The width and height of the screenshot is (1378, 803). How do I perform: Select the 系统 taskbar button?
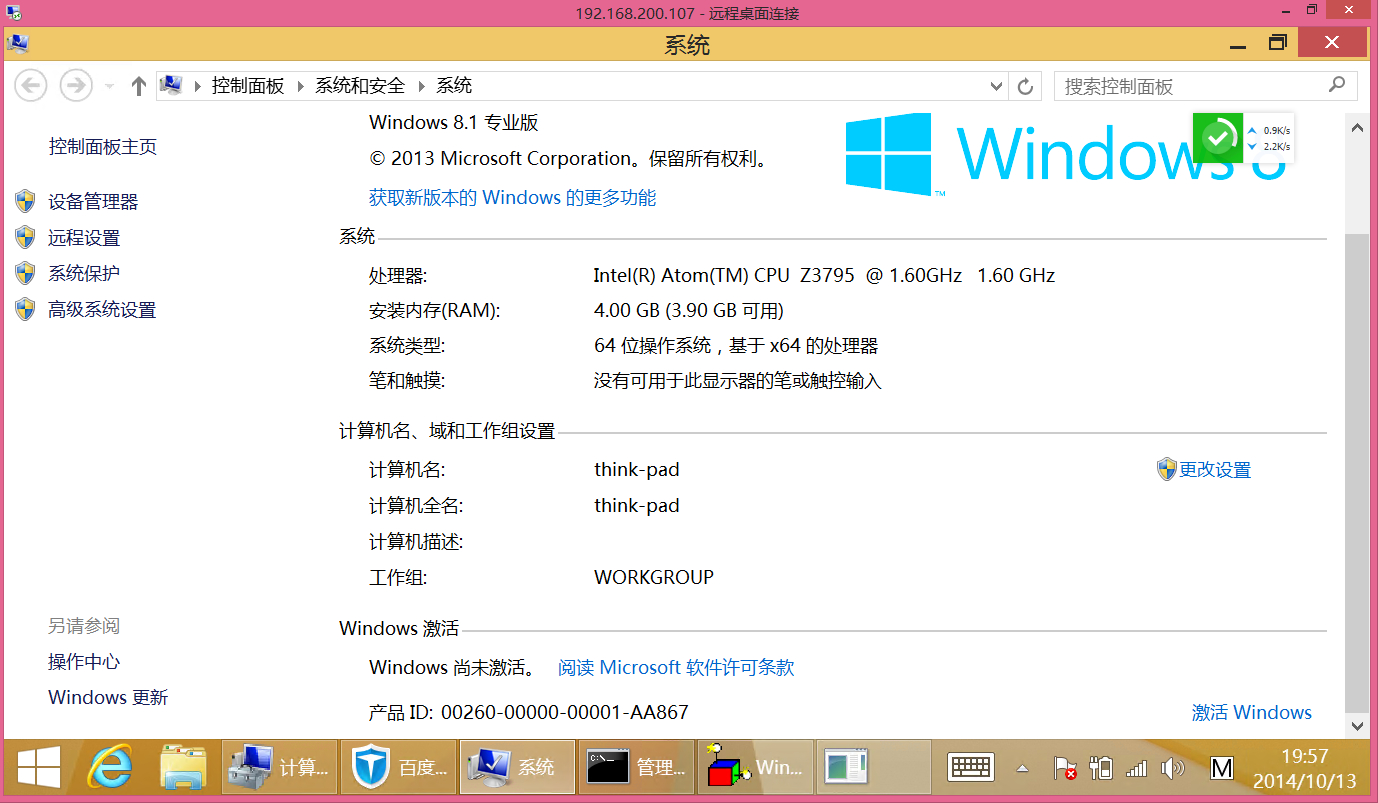[x=517, y=768]
